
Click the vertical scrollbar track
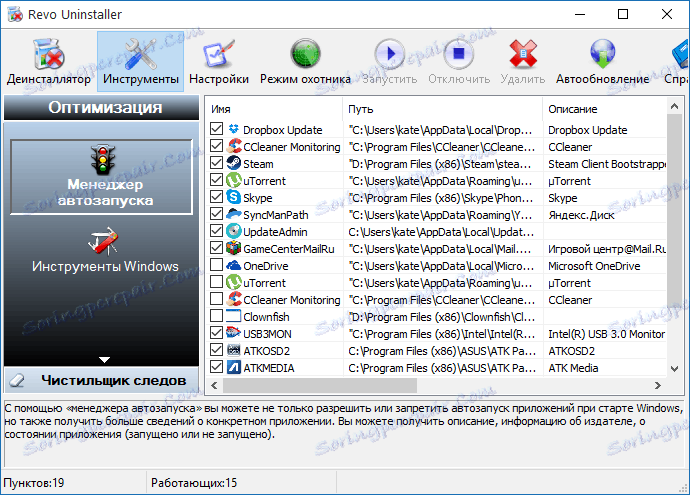674,238
